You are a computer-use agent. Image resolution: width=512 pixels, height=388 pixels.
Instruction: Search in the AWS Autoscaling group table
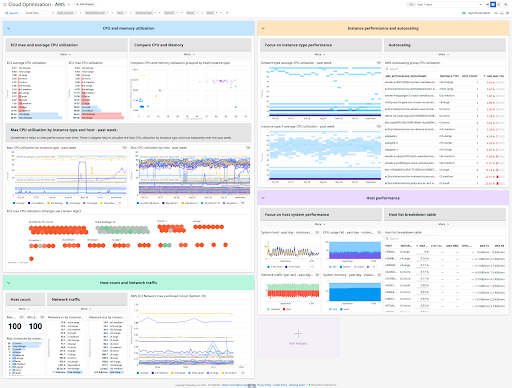click(x=411, y=69)
